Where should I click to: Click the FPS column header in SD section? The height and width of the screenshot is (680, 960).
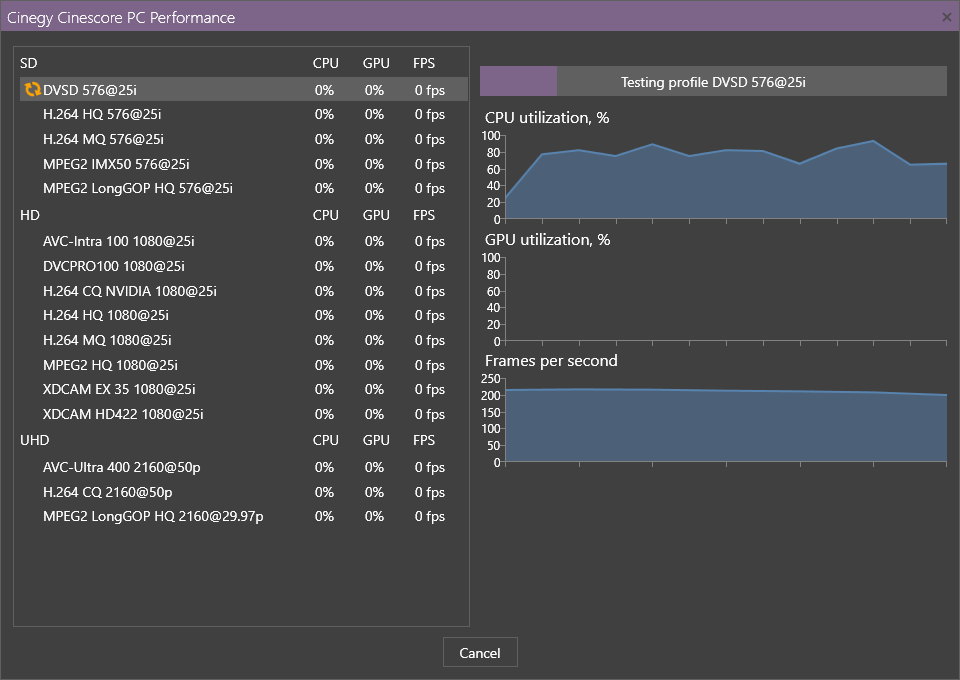tap(424, 63)
